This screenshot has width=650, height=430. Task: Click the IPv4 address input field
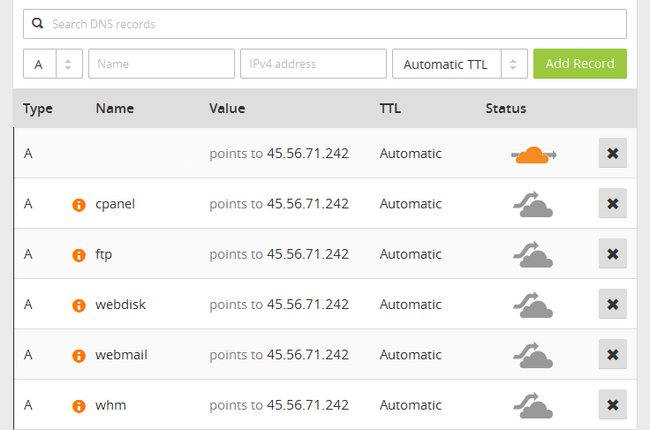(x=313, y=64)
